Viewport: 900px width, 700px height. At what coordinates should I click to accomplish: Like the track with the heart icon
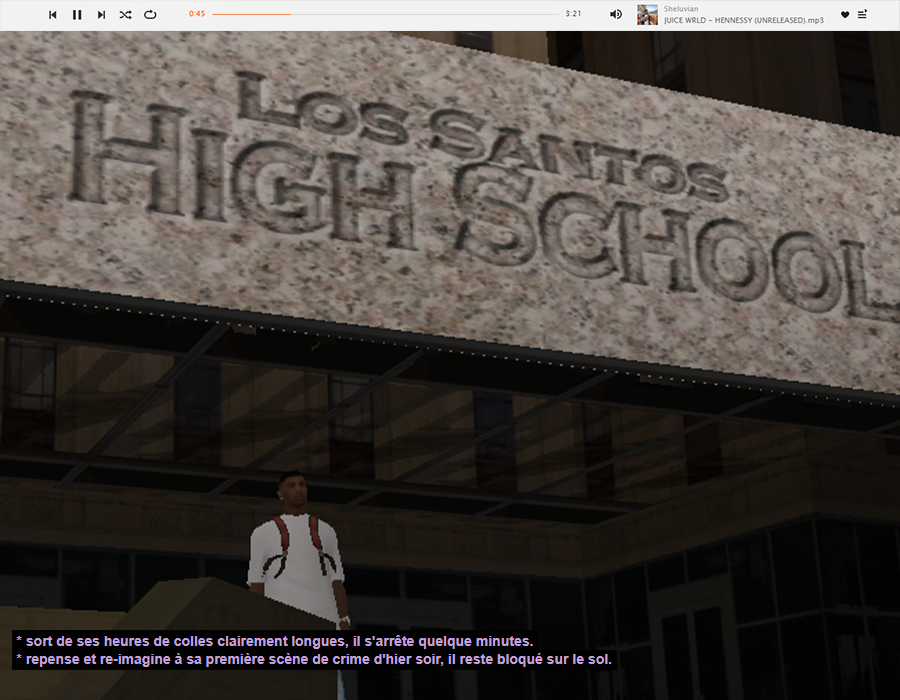[x=845, y=15]
